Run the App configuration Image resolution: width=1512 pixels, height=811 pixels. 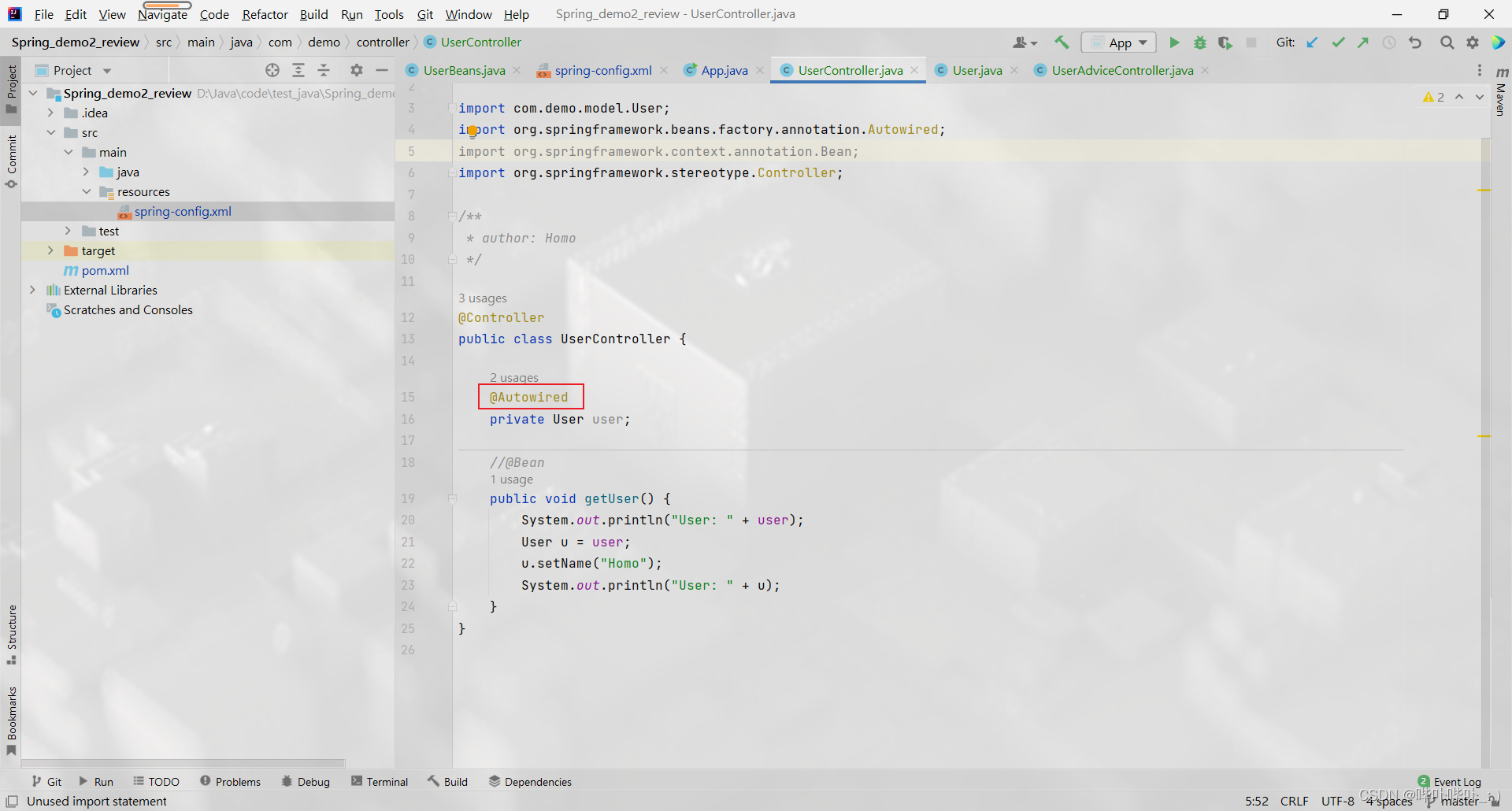coord(1174,43)
